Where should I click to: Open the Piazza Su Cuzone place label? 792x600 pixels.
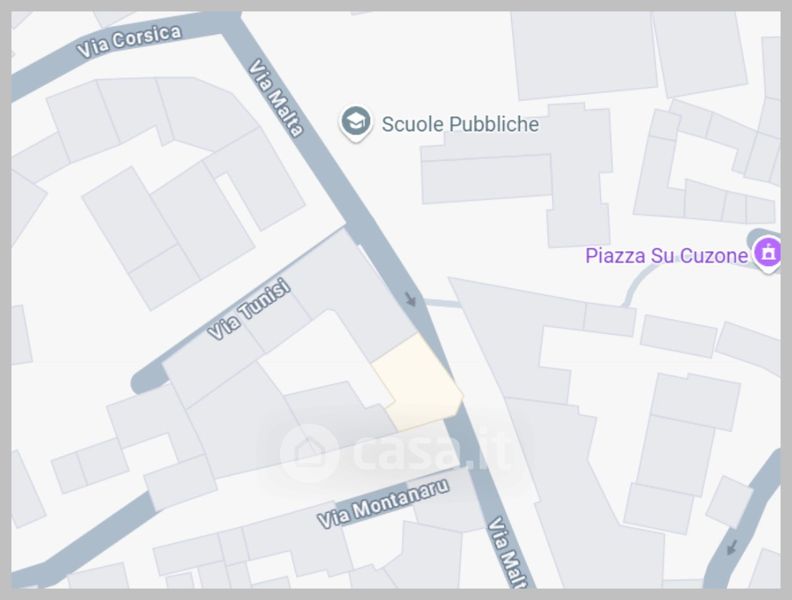(666, 255)
